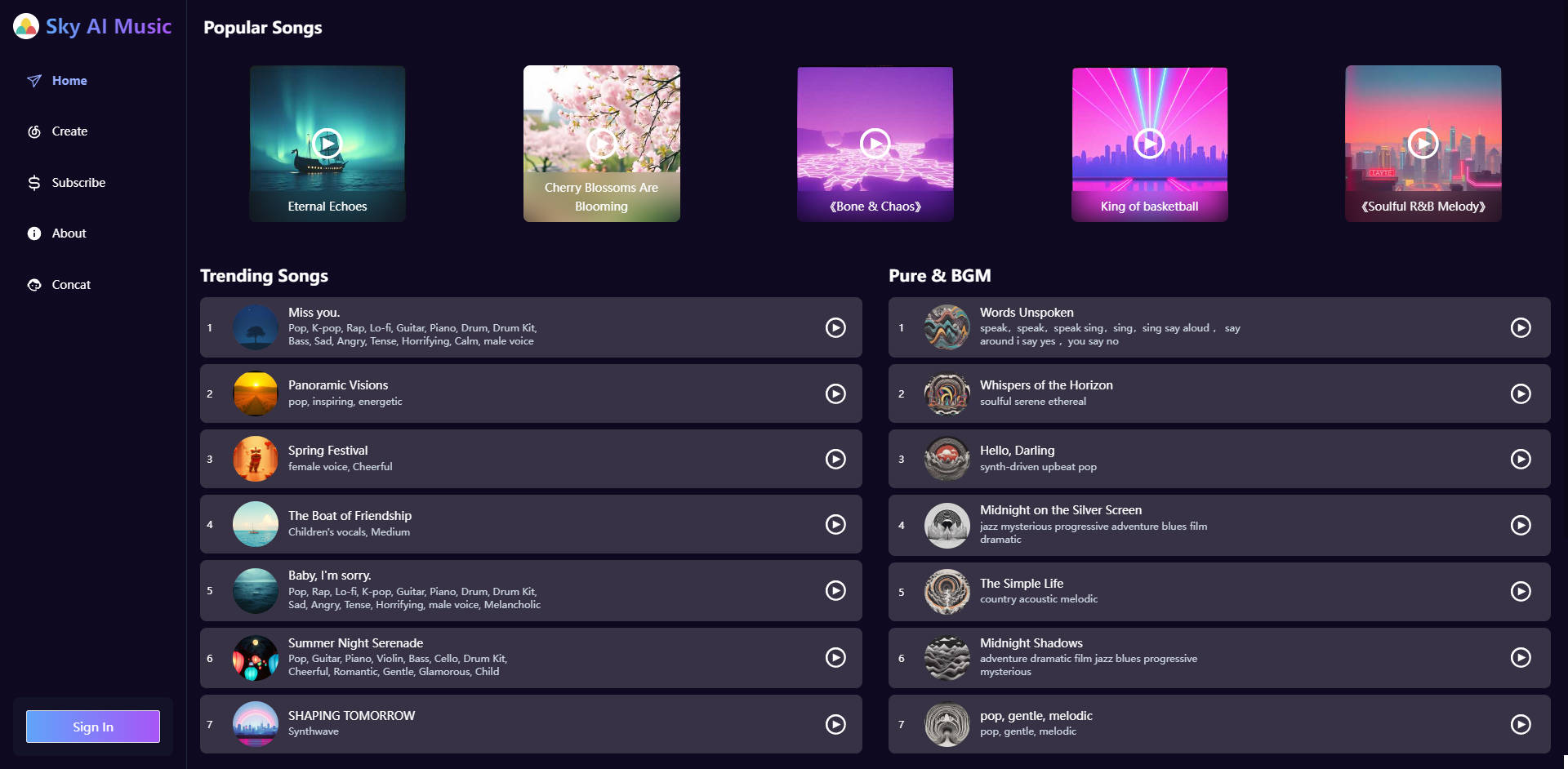
Task: Play Cherry Blossoms Are Blooming
Action: (601, 143)
